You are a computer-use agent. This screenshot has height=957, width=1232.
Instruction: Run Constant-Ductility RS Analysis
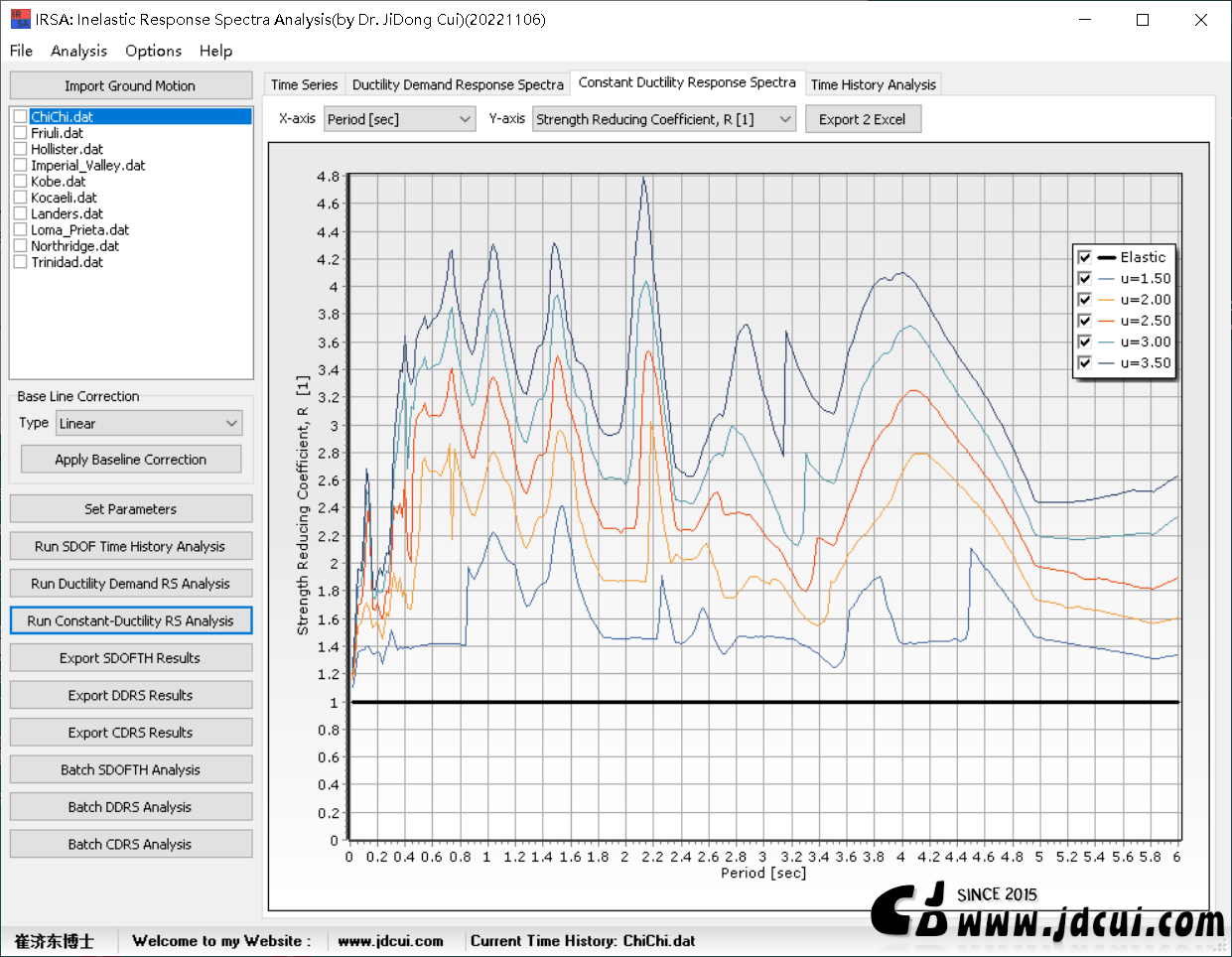tap(131, 620)
